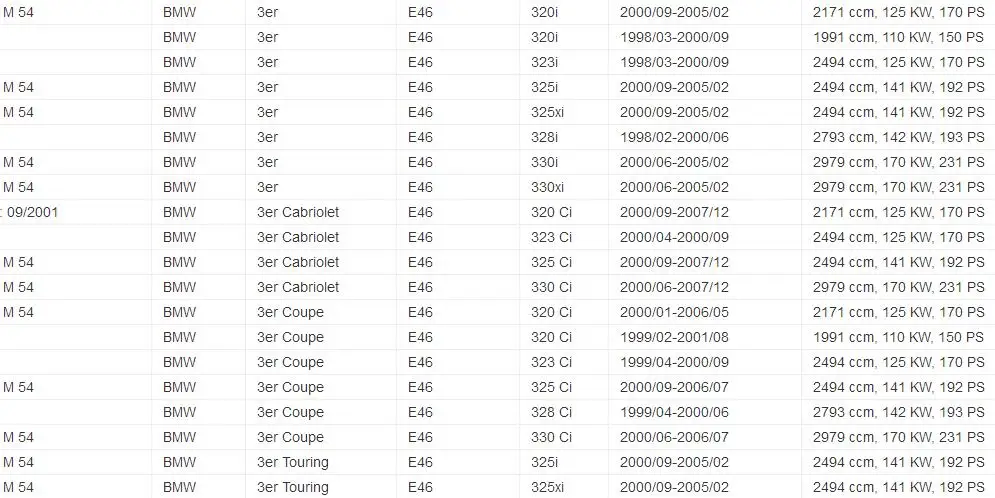Select date range 2000/09-2006/07
Viewport: 995px width, 498px height.
(x=674, y=387)
